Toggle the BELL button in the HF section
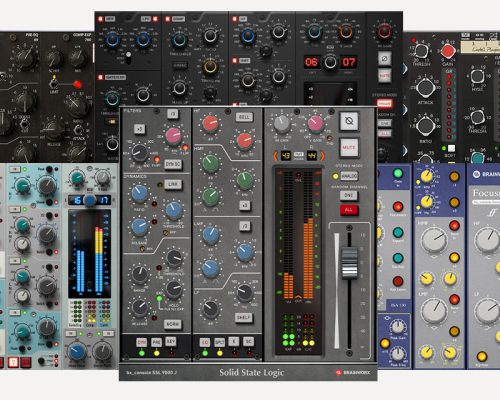This screenshot has width=500, height=400. pos(244,117)
